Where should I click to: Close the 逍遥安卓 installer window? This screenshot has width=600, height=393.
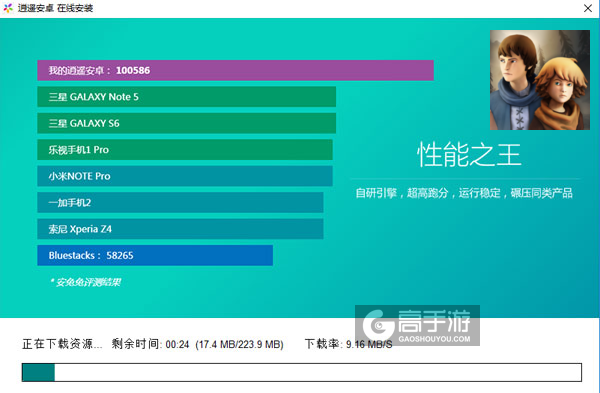[x=588, y=8]
